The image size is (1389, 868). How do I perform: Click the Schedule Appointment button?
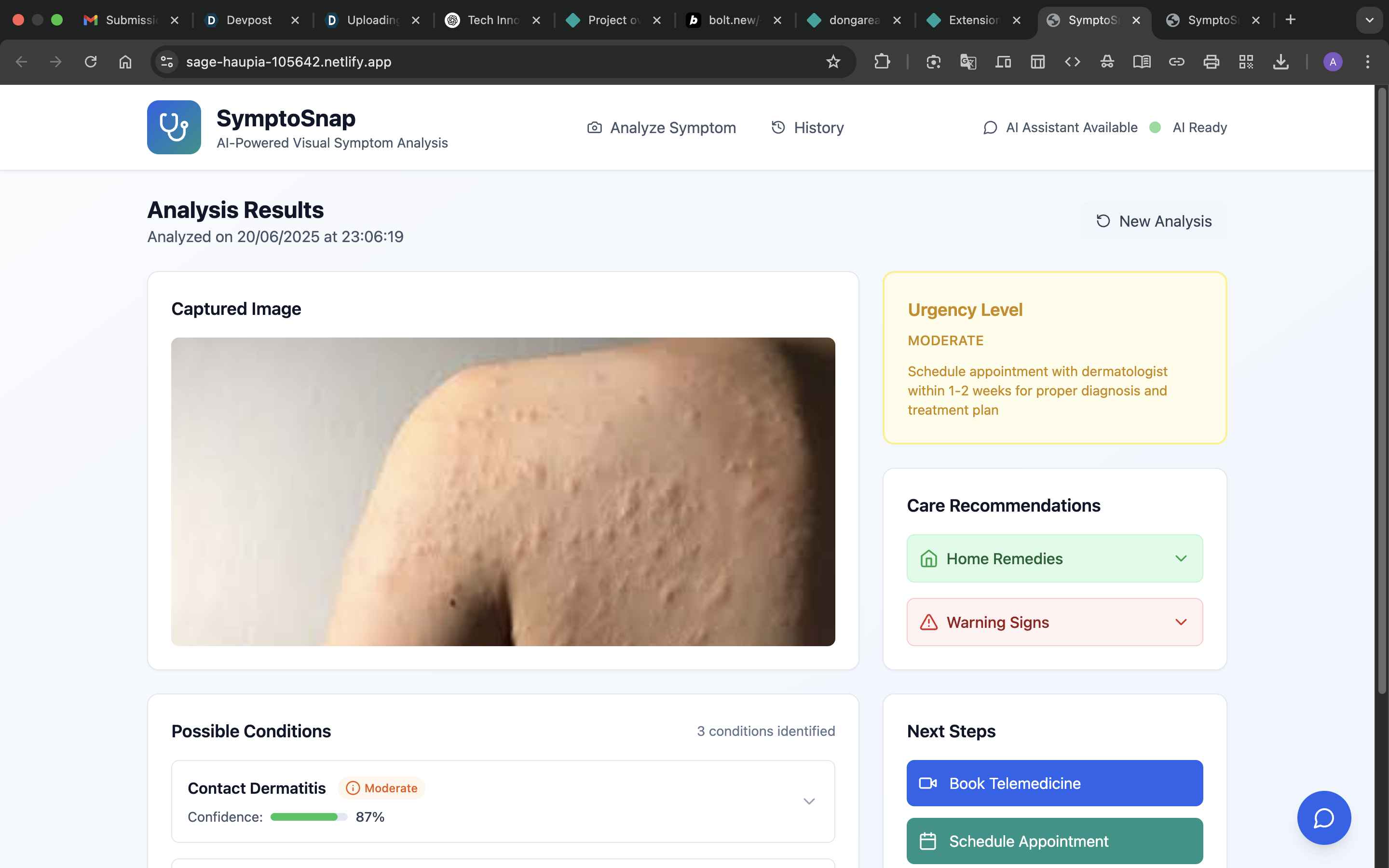1054,841
